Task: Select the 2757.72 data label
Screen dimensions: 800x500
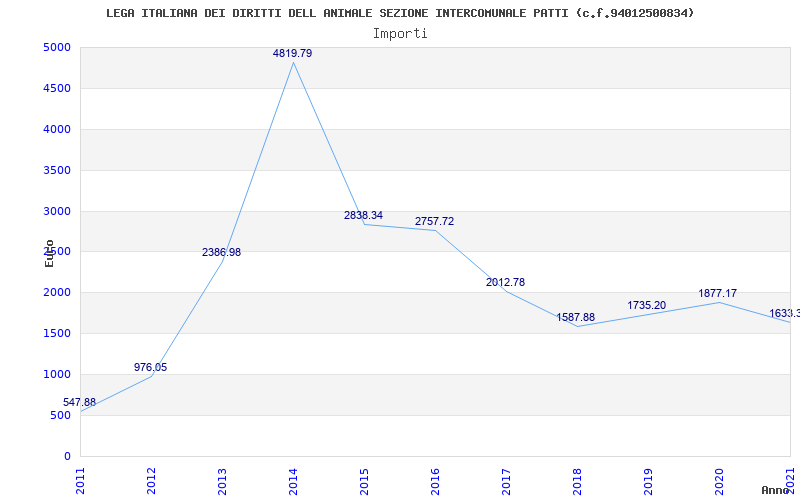Action: coord(434,221)
